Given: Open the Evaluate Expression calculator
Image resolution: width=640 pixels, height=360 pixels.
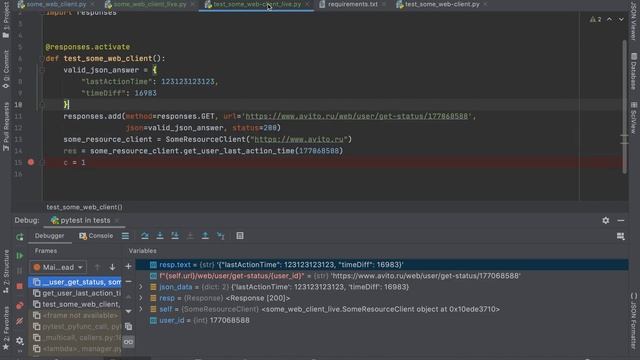Looking at the screenshot, I should [240, 236].
